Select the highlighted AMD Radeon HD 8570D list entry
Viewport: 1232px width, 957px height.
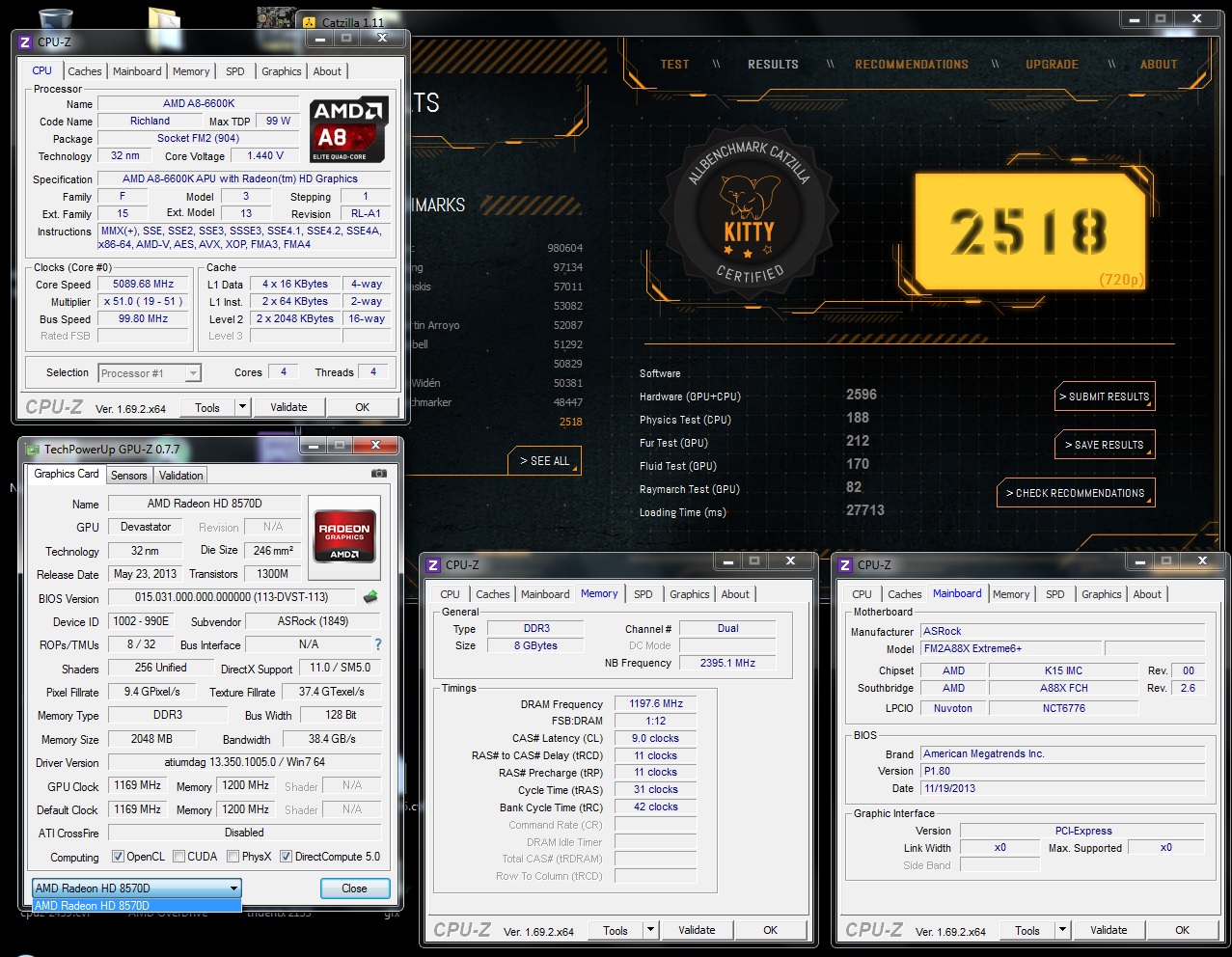point(136,906)
